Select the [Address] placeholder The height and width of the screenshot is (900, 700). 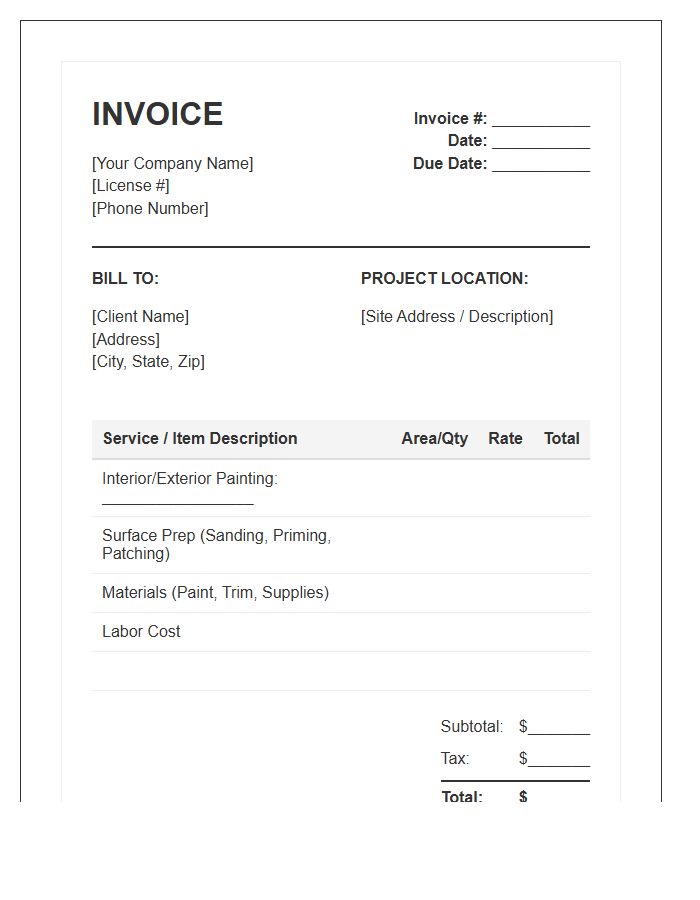click(x=126, y=340)
